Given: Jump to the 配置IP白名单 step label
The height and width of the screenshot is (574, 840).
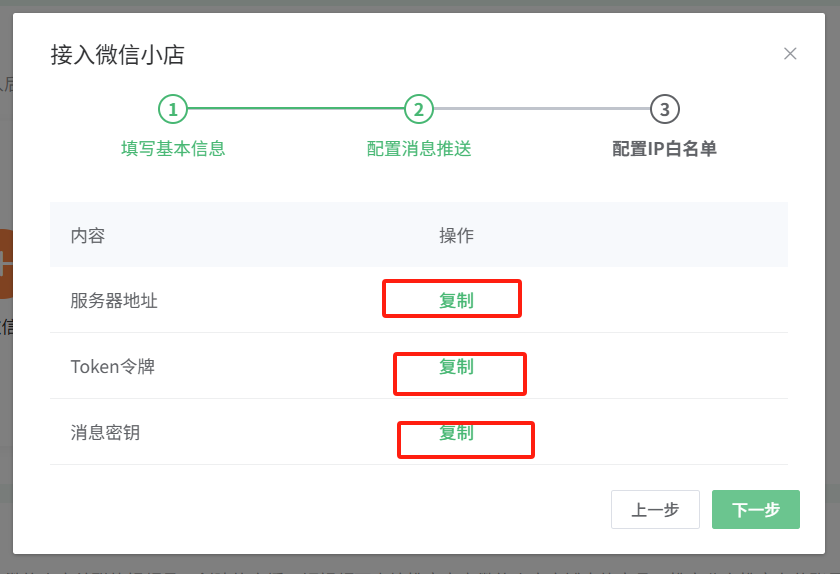Looking at the screenshot, I should tap(665, 149).
